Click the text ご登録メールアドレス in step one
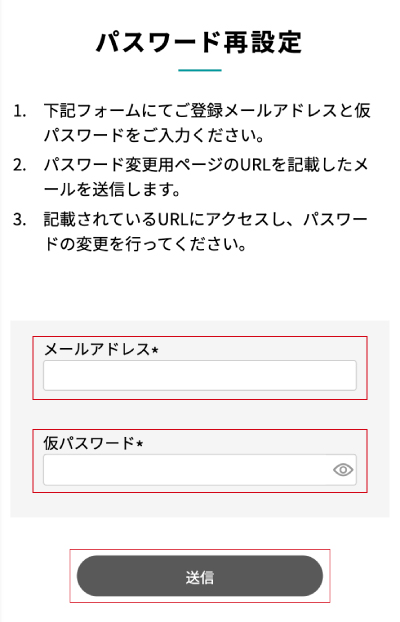The image size is (400, 622). pyautogui.click(x=256, y=111)
